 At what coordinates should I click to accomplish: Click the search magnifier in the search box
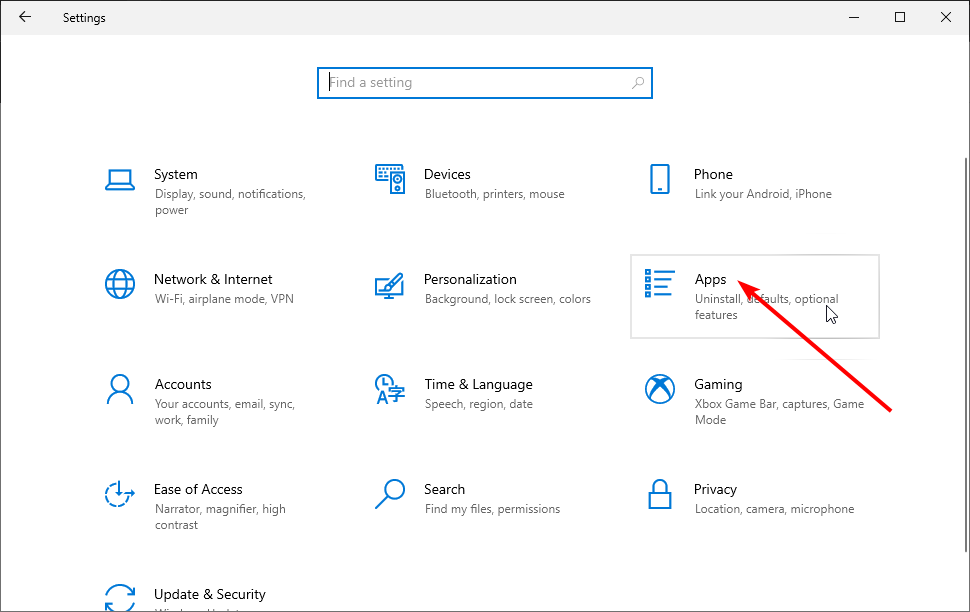[x=638, y=82]
